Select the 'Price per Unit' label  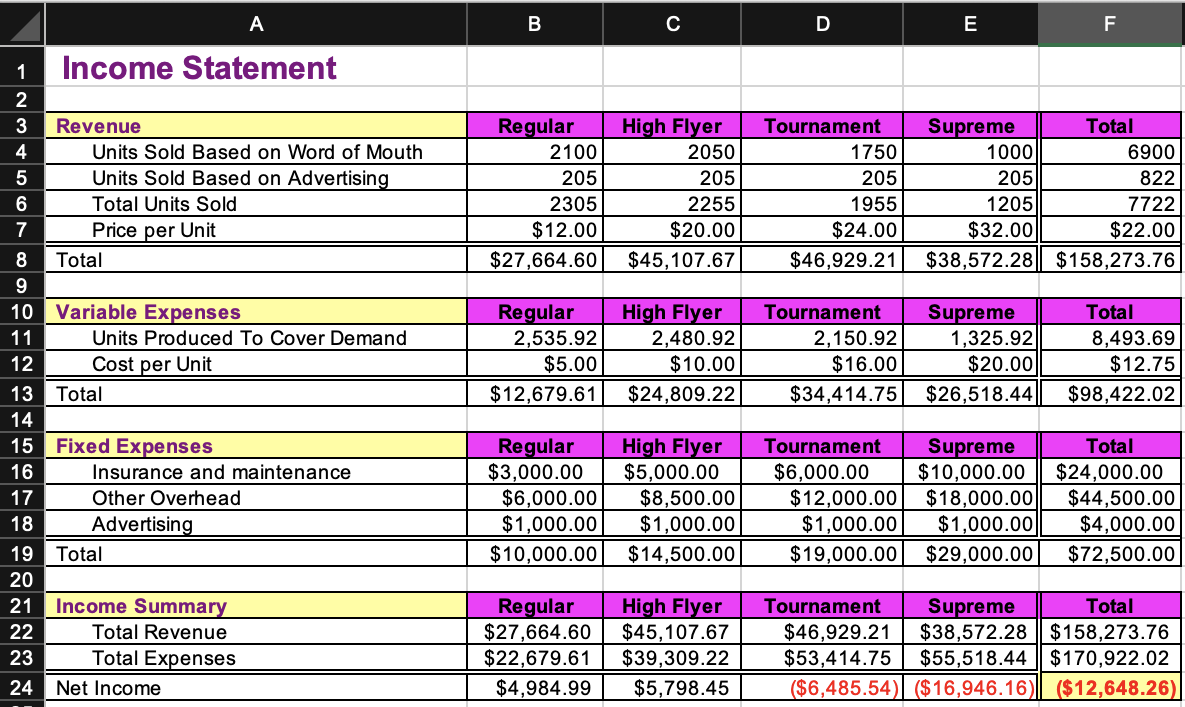point(256,230)
